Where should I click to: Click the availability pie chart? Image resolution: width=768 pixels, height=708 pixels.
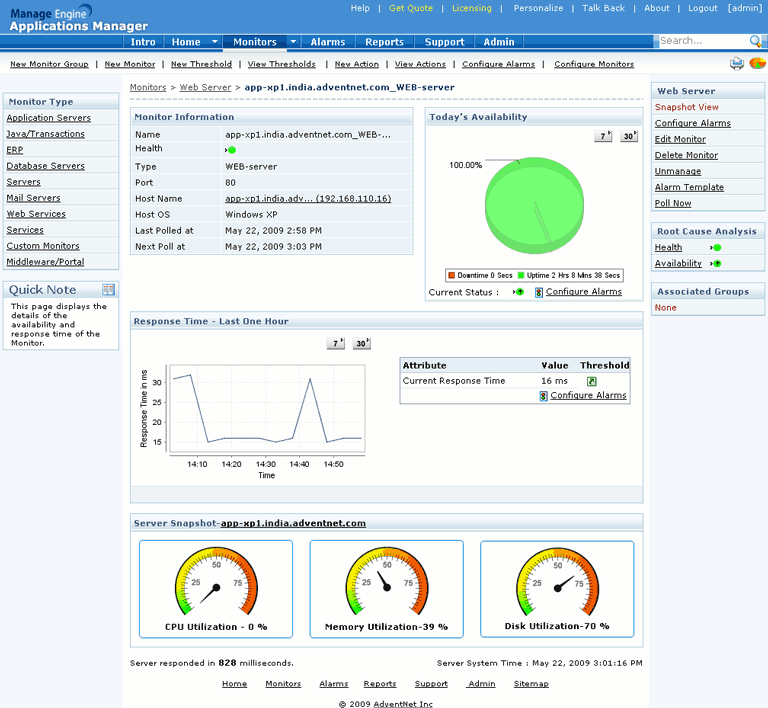(x=534, y=206)
